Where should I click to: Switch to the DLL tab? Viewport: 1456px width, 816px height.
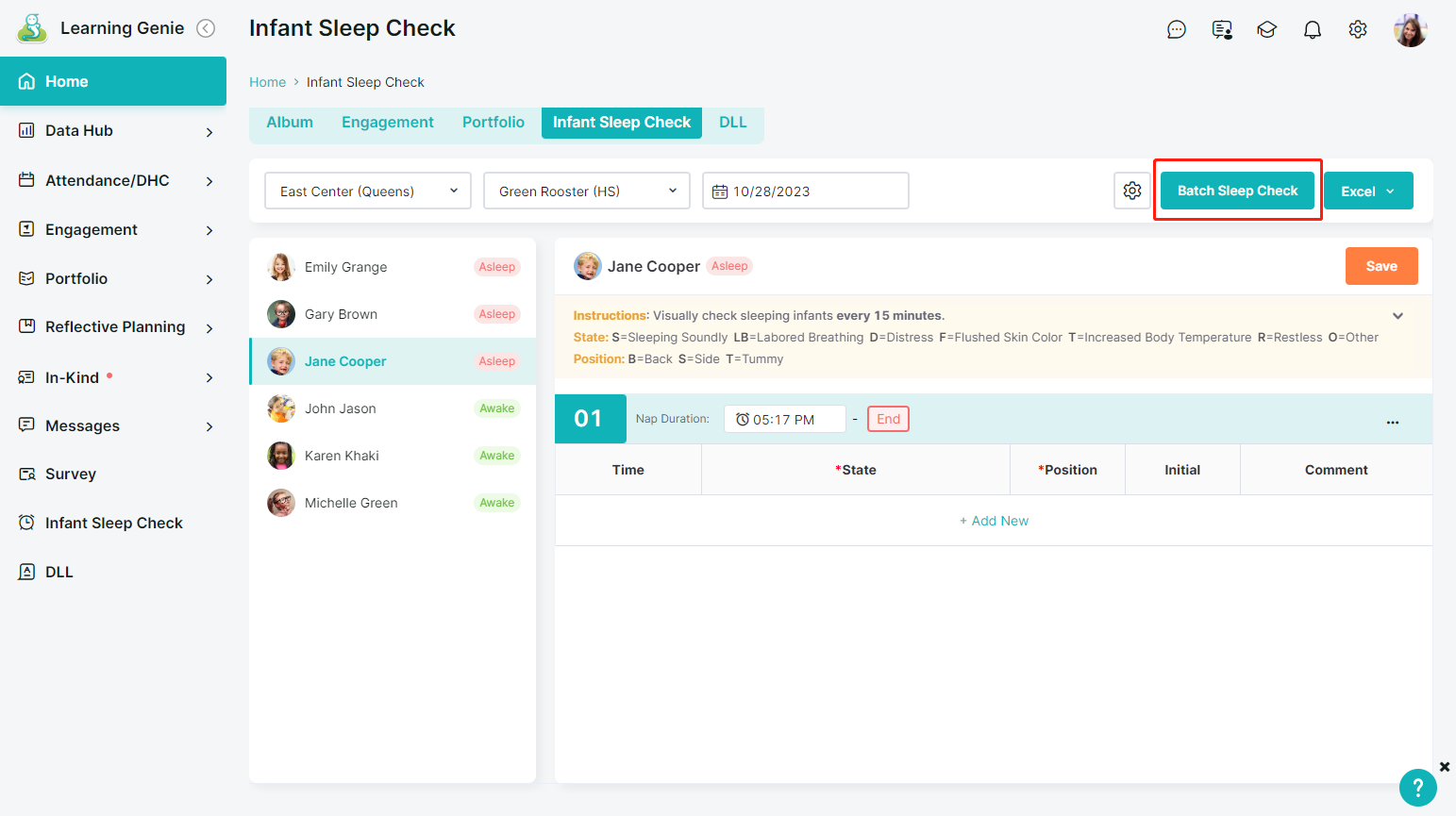(x=732, y=123)
